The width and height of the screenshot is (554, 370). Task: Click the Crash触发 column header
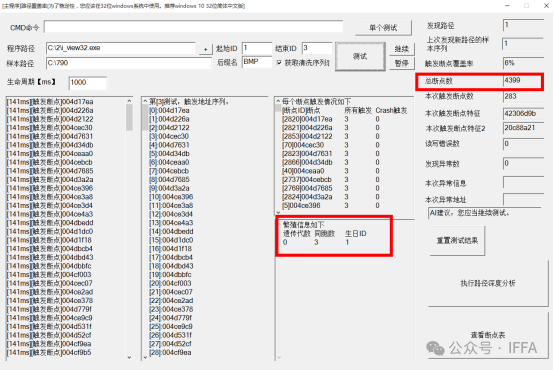391,111
